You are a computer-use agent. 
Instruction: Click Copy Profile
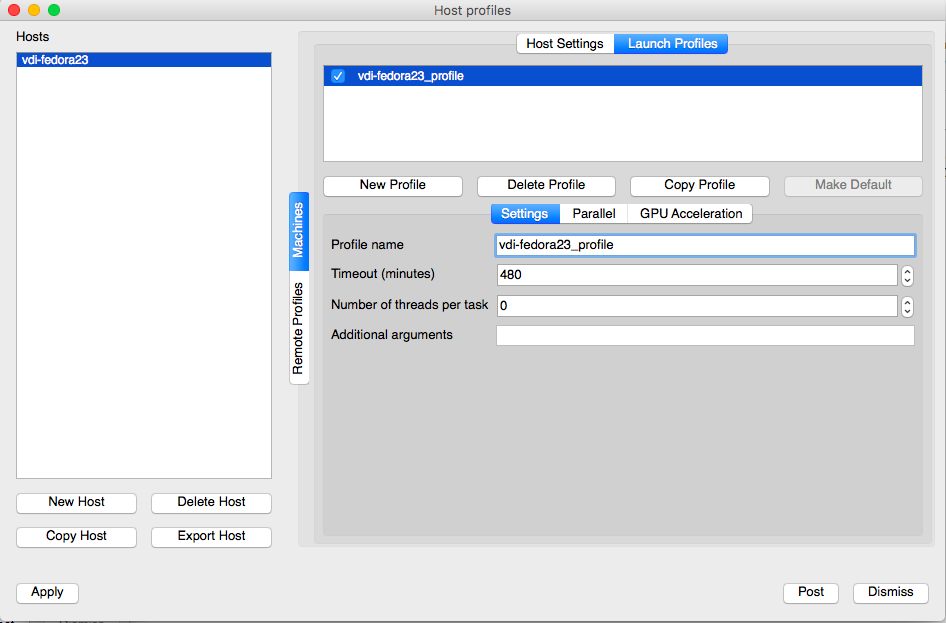click(699, 186)
